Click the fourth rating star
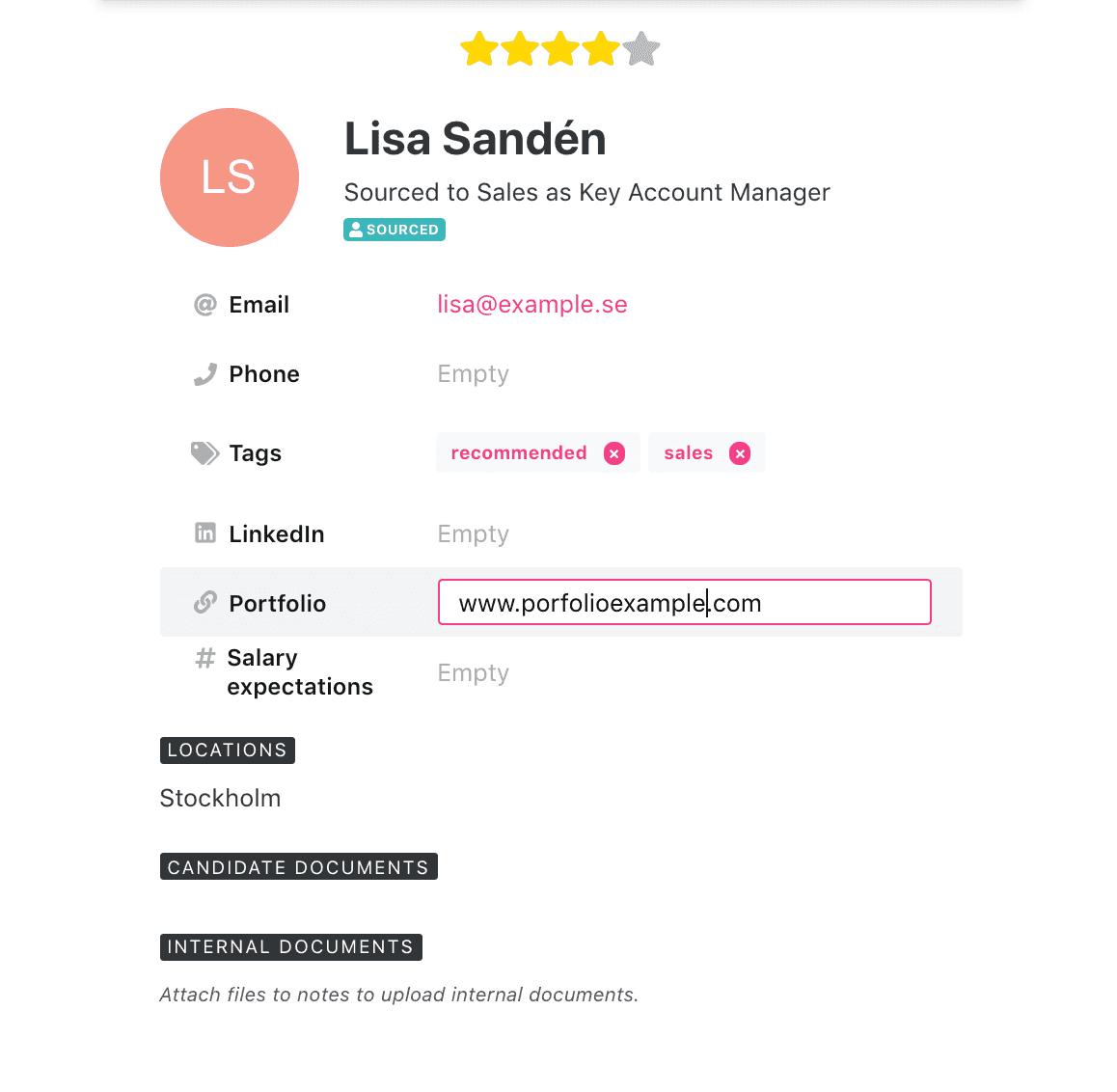This screenshot has width=1117, height=1092. [x=601, y=49]
